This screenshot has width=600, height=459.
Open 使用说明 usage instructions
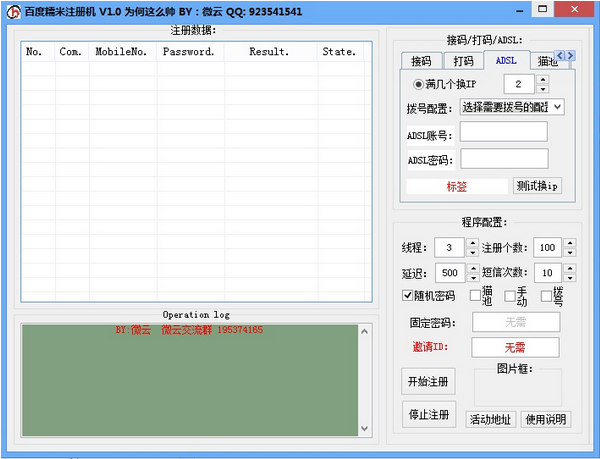pyautogui.click(x=546, y=419)
